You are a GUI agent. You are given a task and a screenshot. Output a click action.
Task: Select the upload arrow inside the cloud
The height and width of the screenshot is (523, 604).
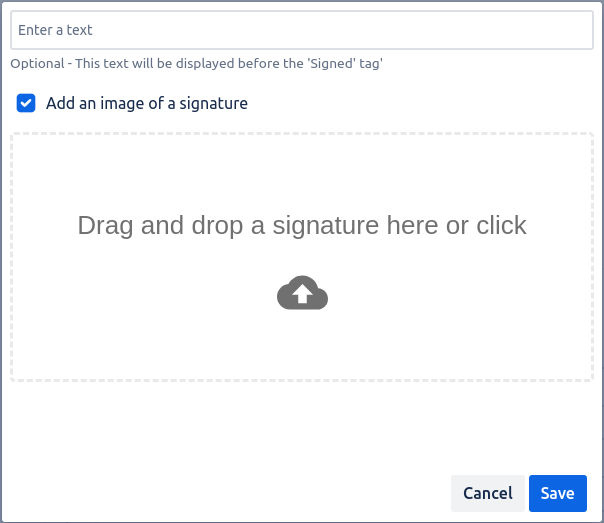tap(303, 295)
